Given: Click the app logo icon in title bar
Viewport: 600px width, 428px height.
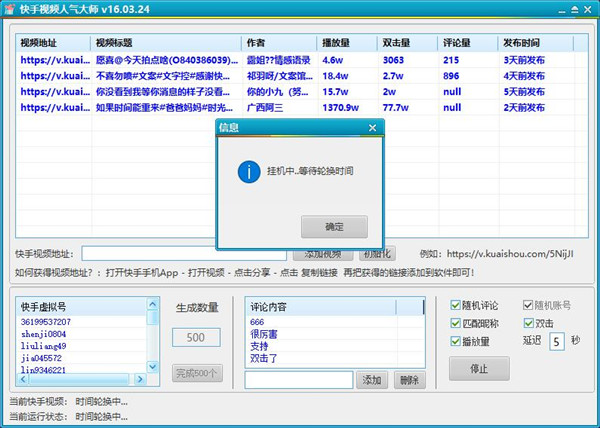Looking at the screenshot, I should click(9, 8).
